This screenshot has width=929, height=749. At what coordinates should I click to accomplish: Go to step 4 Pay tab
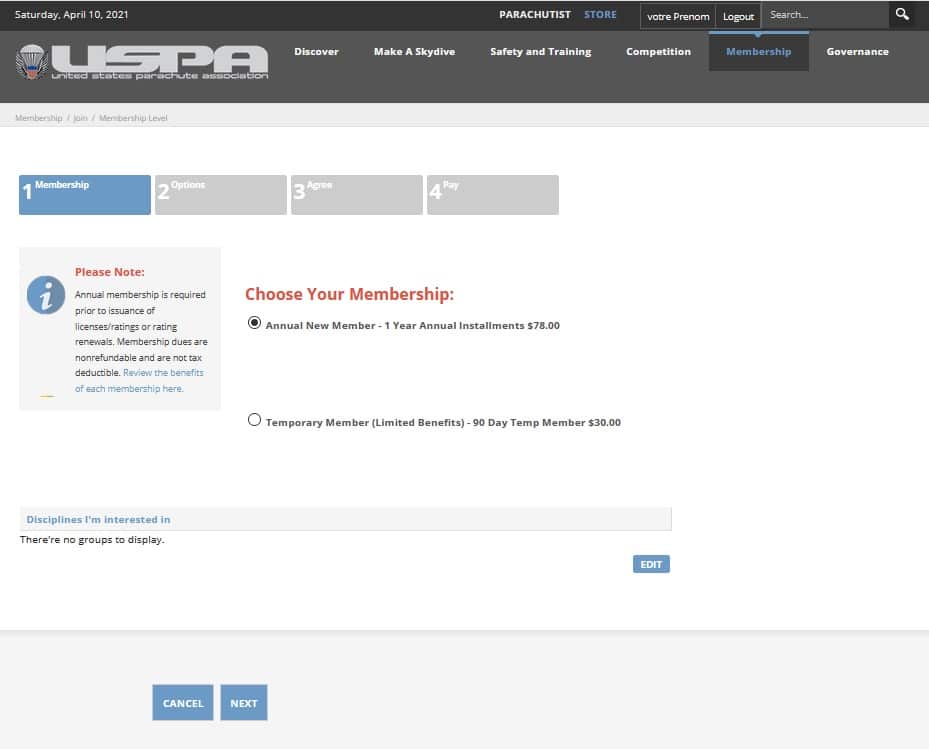(x=493, y=195)
